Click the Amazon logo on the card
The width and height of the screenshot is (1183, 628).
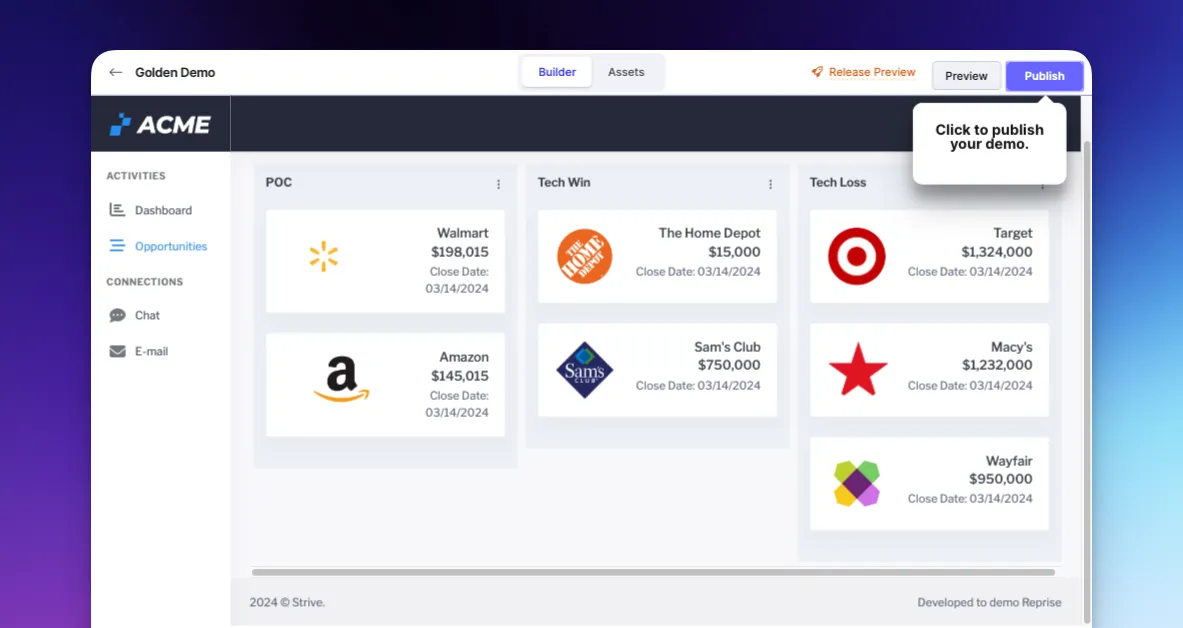pos(341,380)
